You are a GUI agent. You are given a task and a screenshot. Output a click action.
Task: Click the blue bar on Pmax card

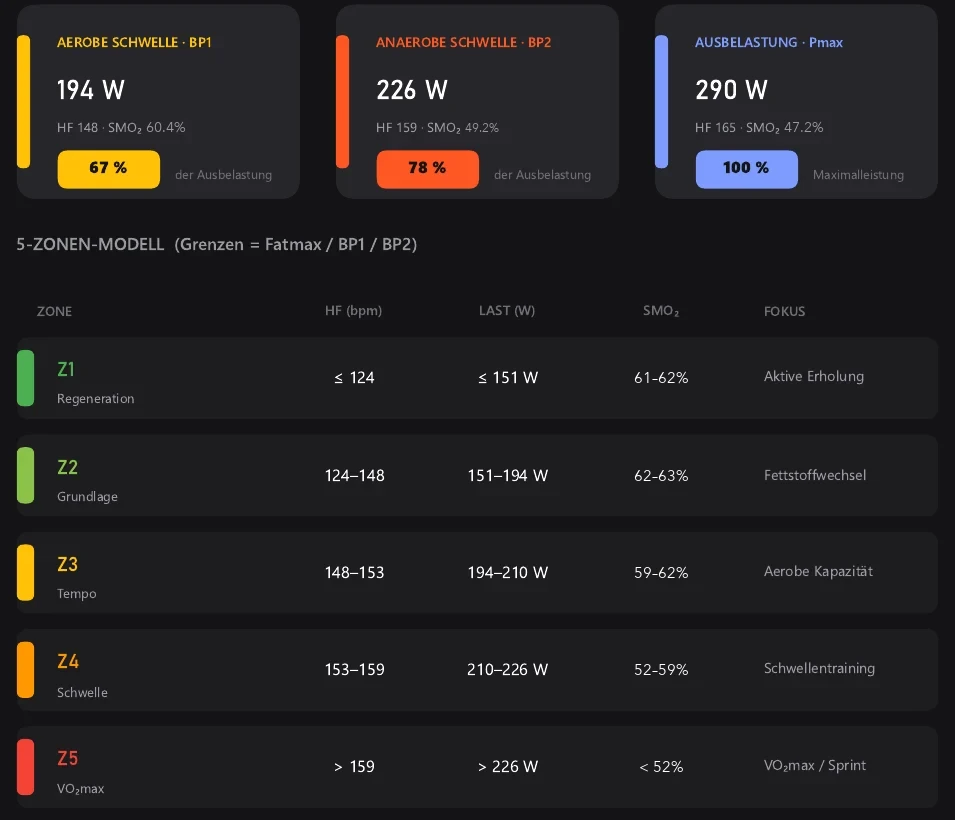tap(661, 101)
